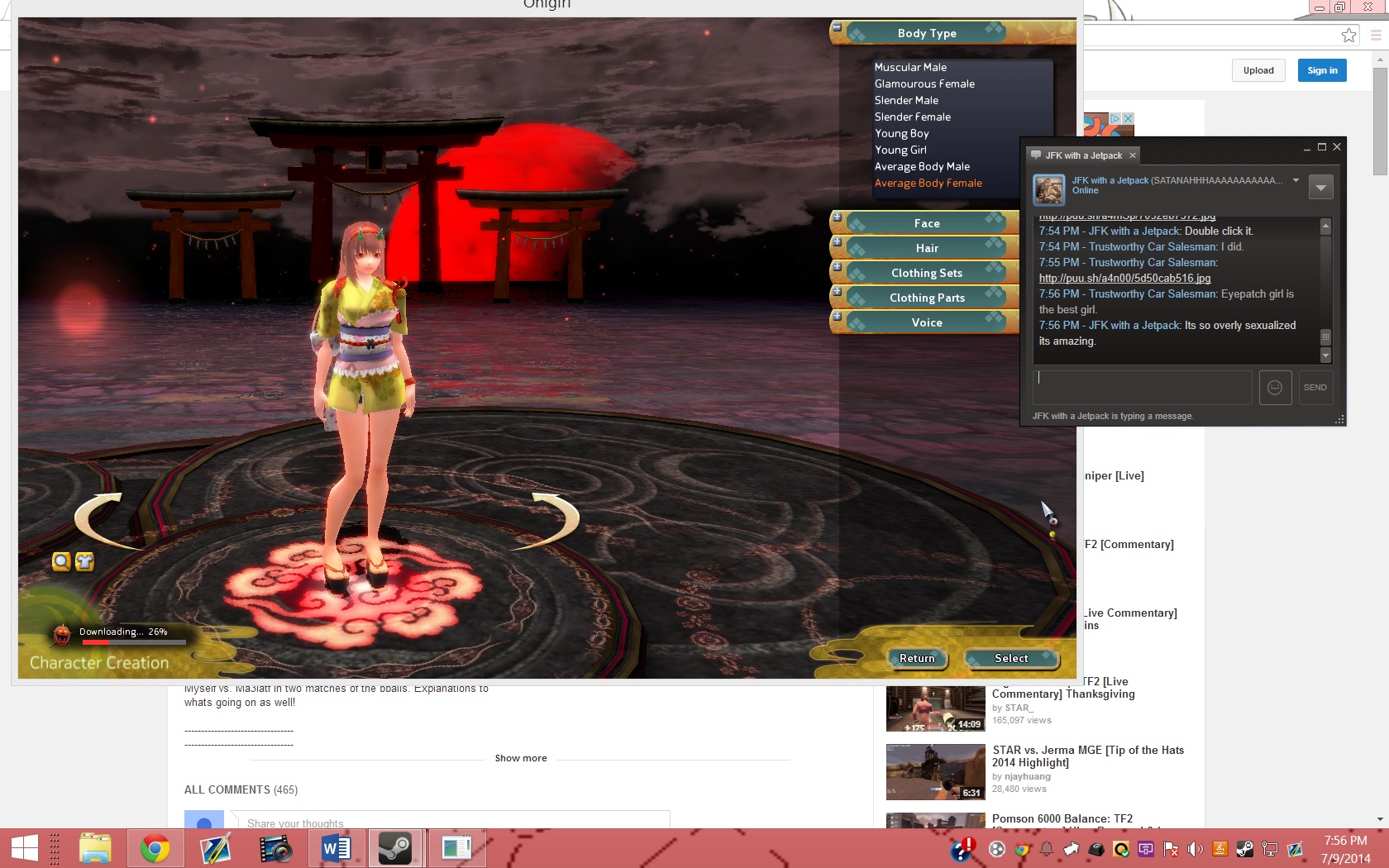Collapse the Body Type section
The width and height of the screenshot is (1389, 868).
pos(837,27)
